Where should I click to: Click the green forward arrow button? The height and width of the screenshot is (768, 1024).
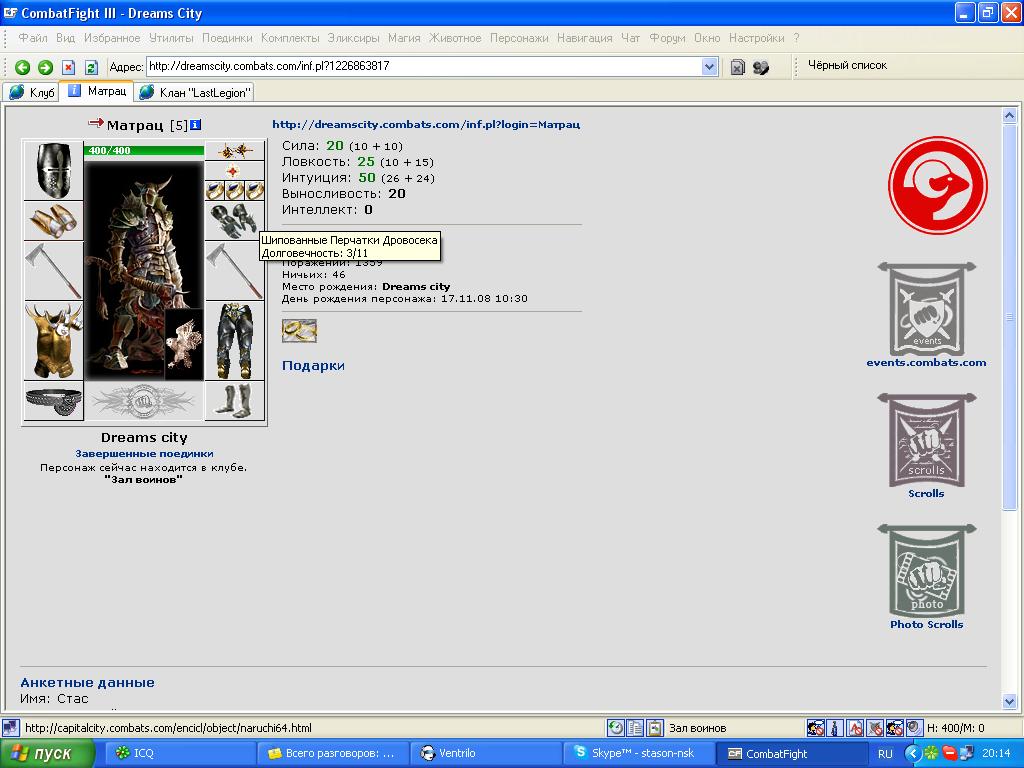pos(45,67)
